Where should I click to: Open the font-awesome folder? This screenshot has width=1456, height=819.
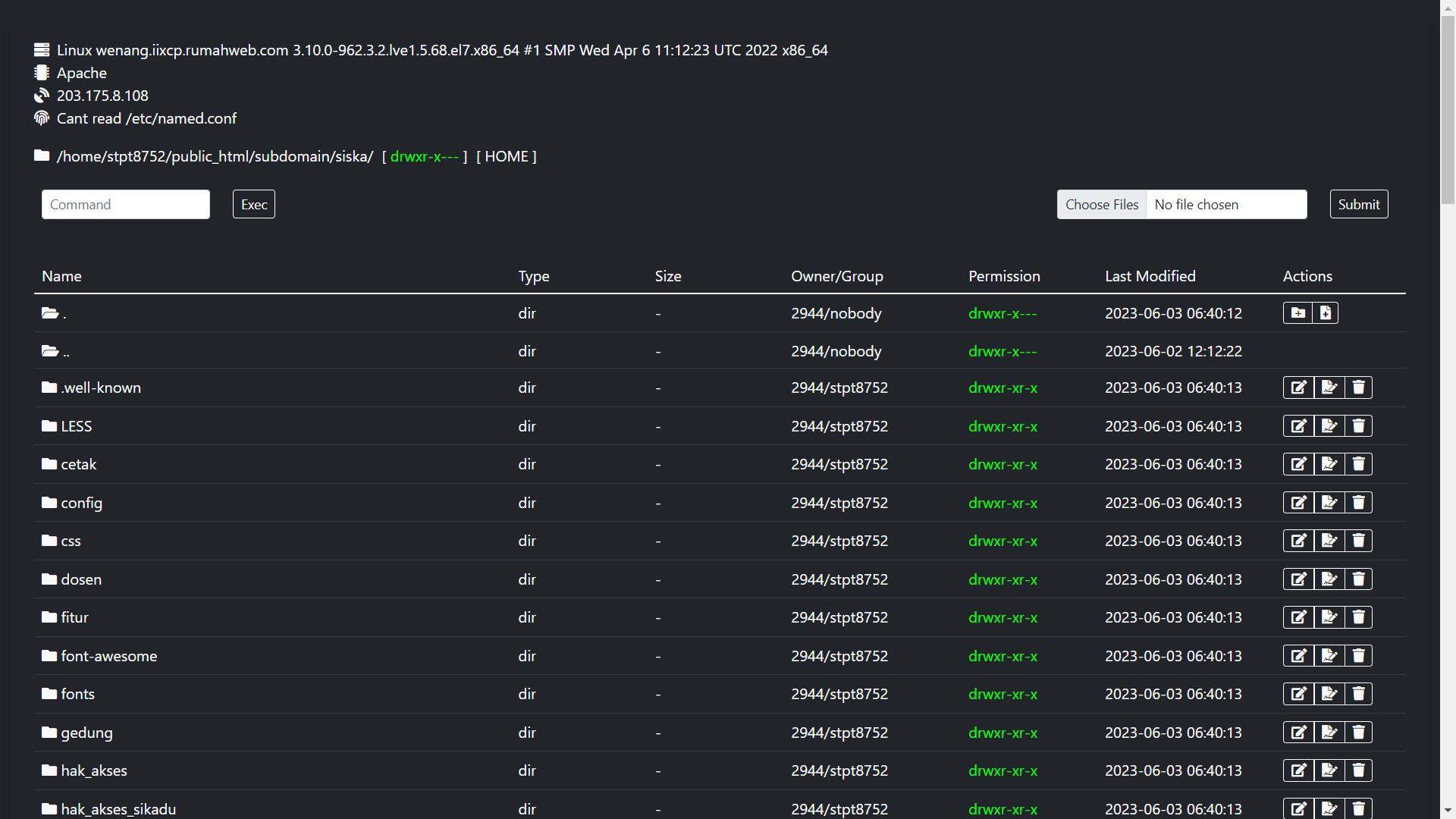pyautogui.click(x=109, y=656)
